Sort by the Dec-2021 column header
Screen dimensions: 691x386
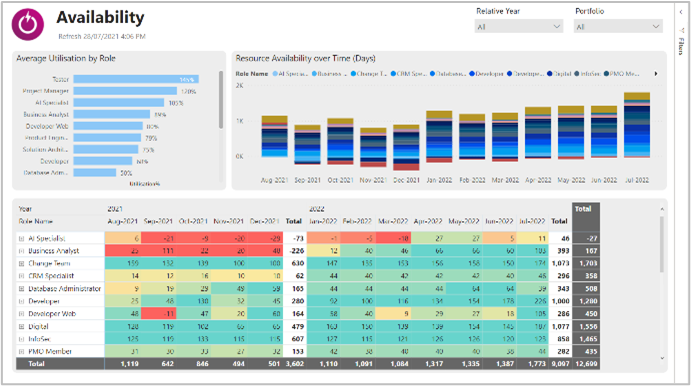tap(264, 221)
